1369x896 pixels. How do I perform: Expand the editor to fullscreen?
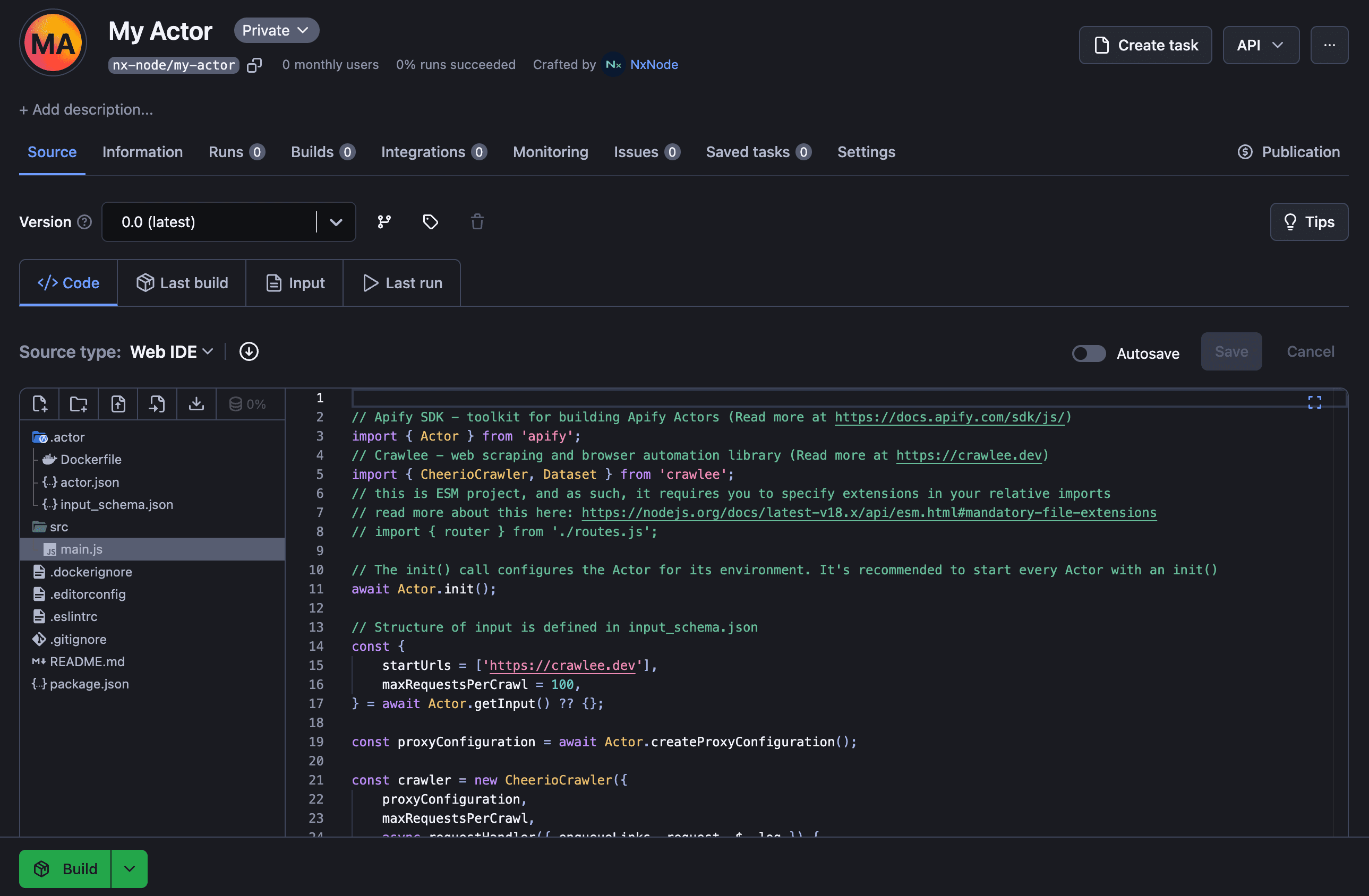click(x=1314, y=401)
